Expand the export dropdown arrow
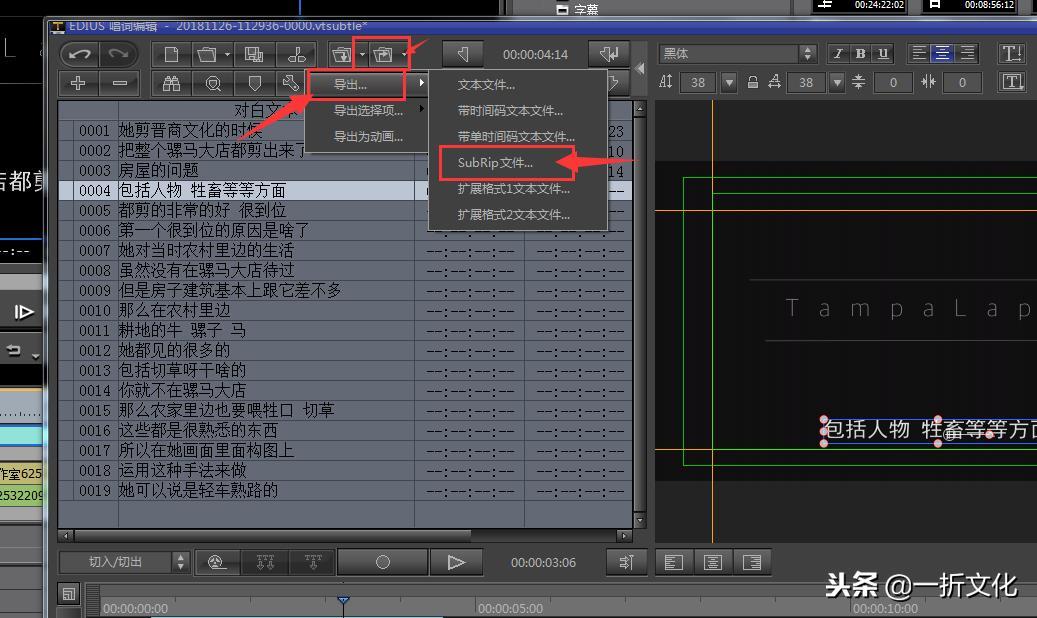The width and height of the screenshot is (1037, 618). 403,54
